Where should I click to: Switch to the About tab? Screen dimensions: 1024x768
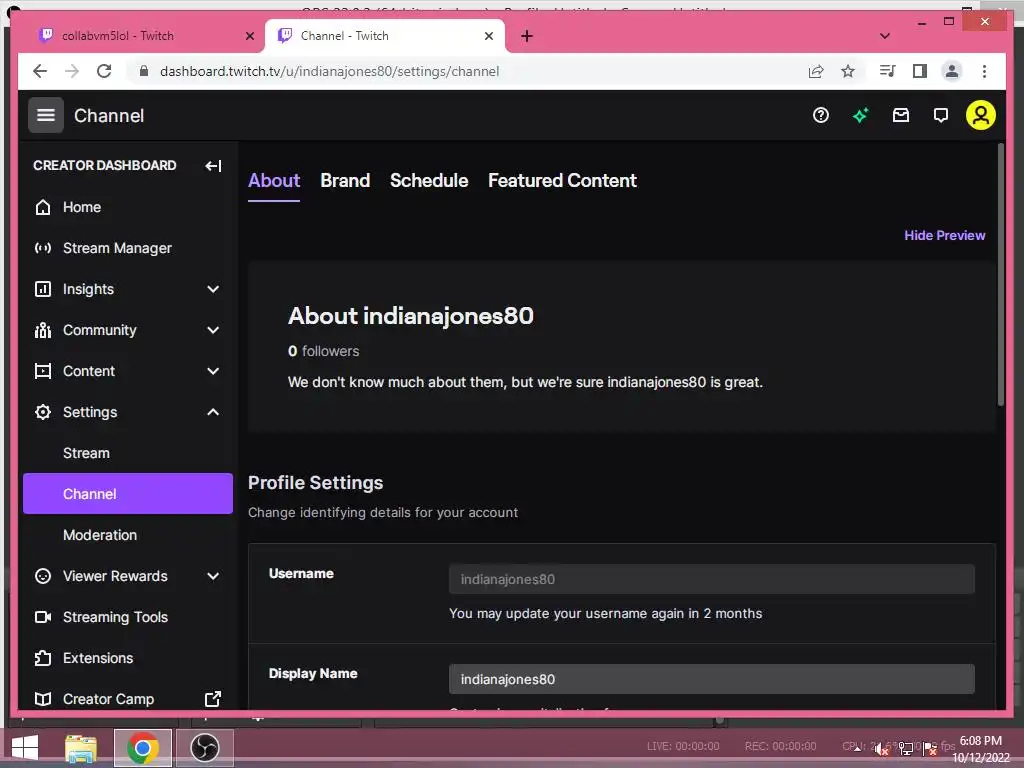[274, 181]
